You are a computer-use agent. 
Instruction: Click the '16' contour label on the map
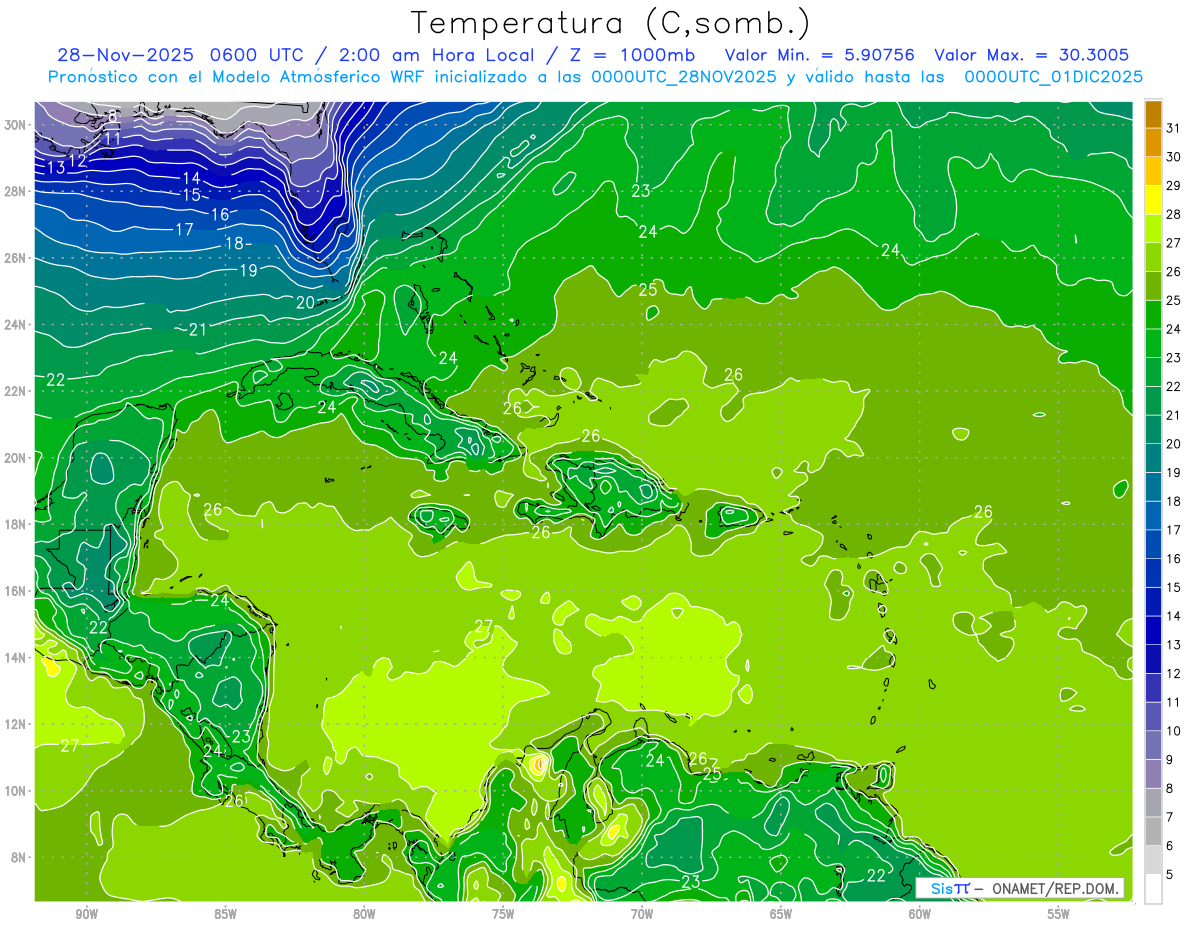tap(220, 215)
